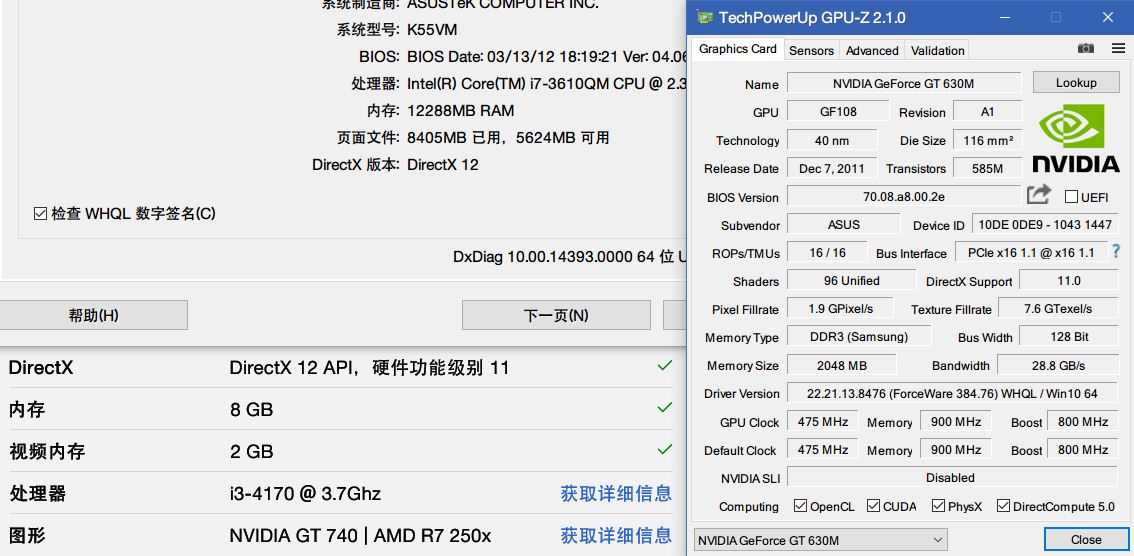Open 获取详细信息 link for 处理器 row

(616, 494)
